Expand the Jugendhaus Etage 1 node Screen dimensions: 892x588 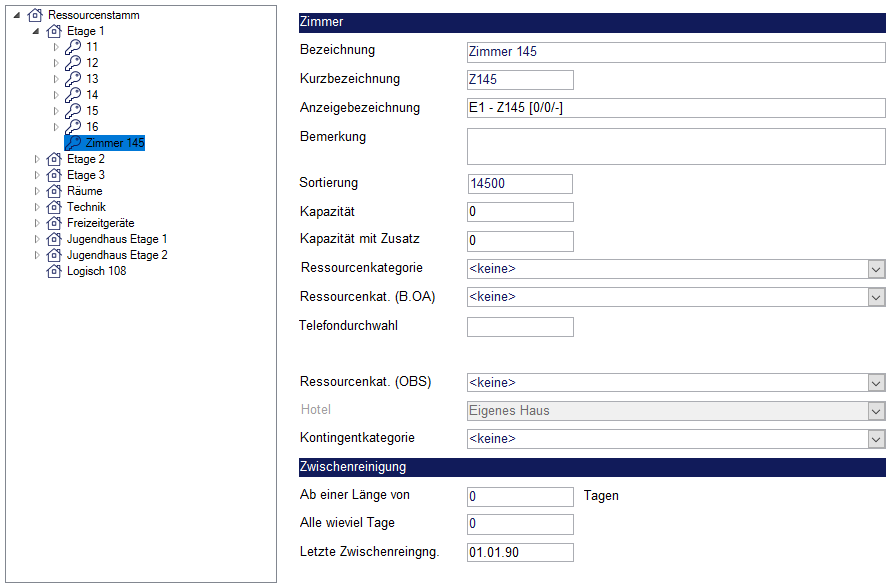coord(37,239)
